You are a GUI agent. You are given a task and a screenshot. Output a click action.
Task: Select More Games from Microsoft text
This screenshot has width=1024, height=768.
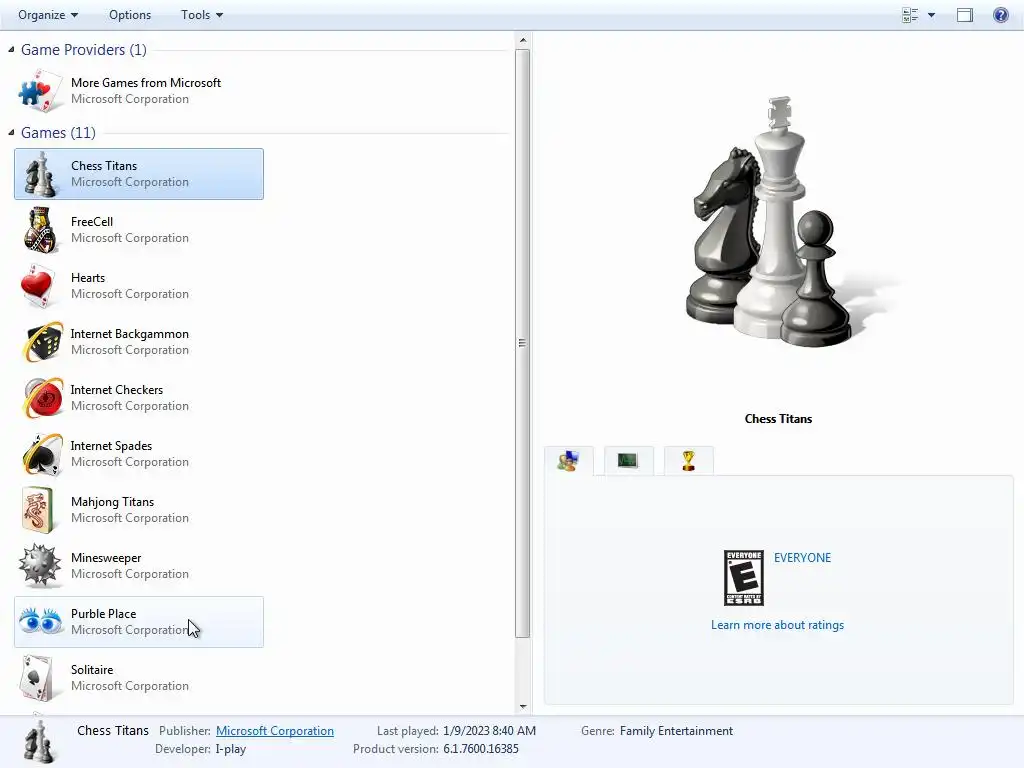click(x=146, y=83)
